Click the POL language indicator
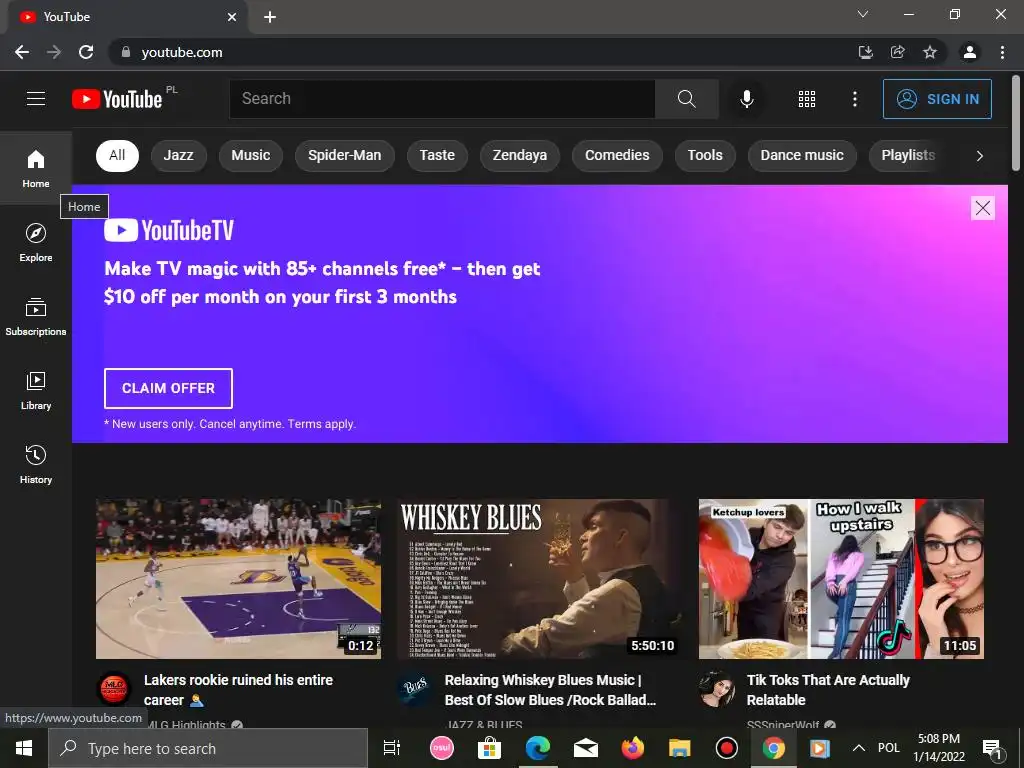Image resolution: width=1024 pixels, height=768 pixels. 888,748
